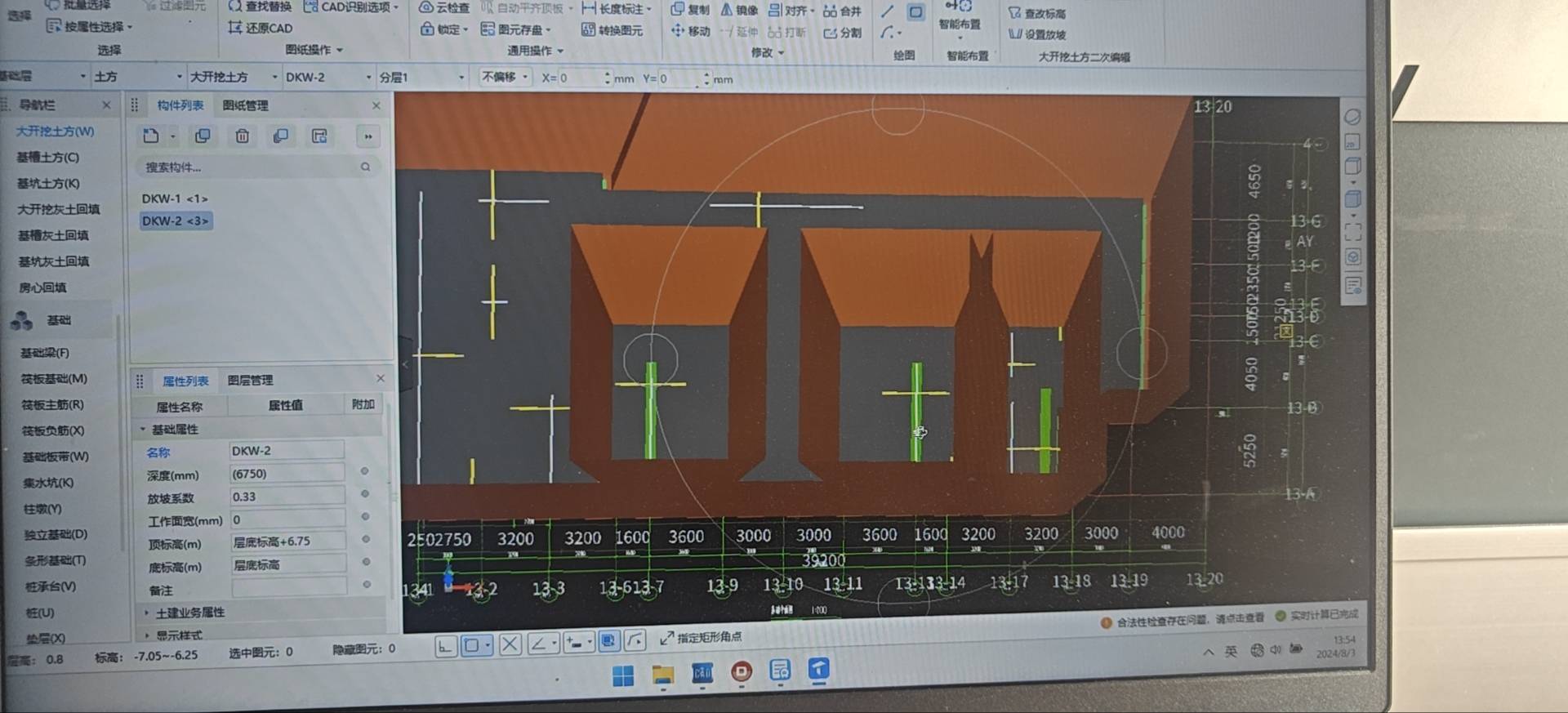1568x713 pixels.
Task: Click the 分割 split tool
Action: tap(842, 33)
